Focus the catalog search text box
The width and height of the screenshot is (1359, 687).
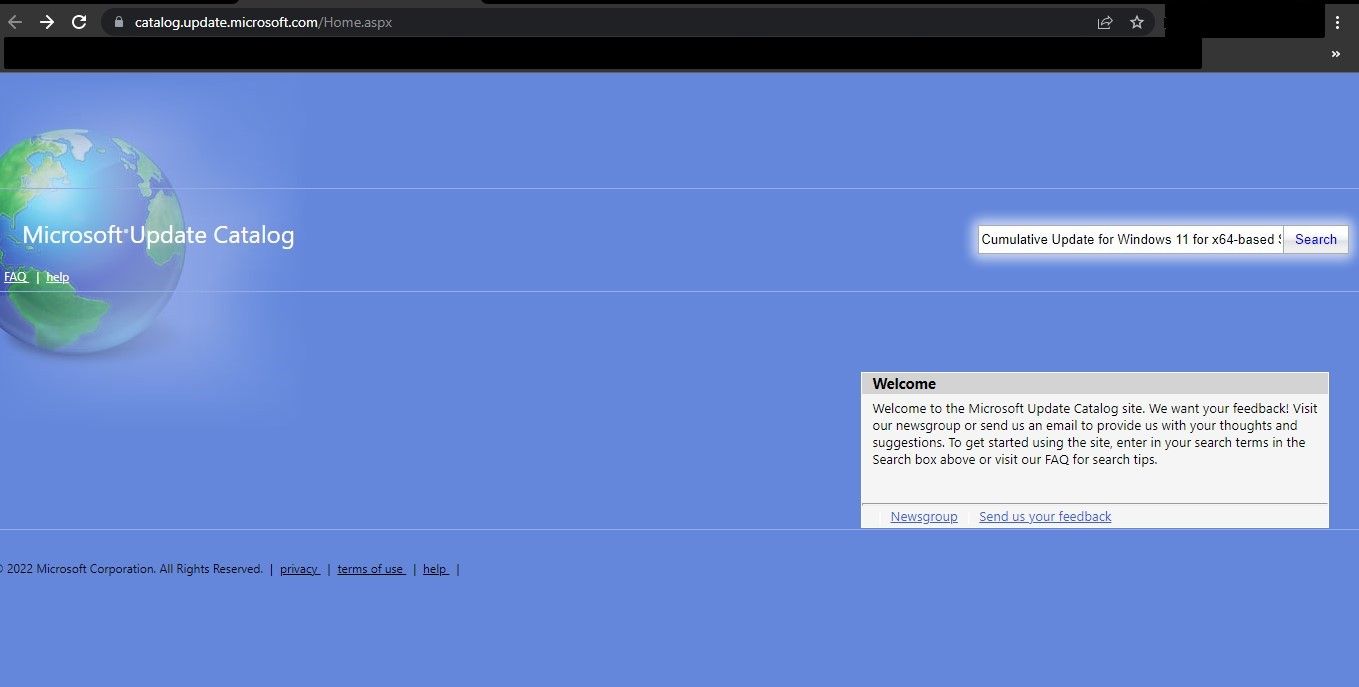(1130, 240)
